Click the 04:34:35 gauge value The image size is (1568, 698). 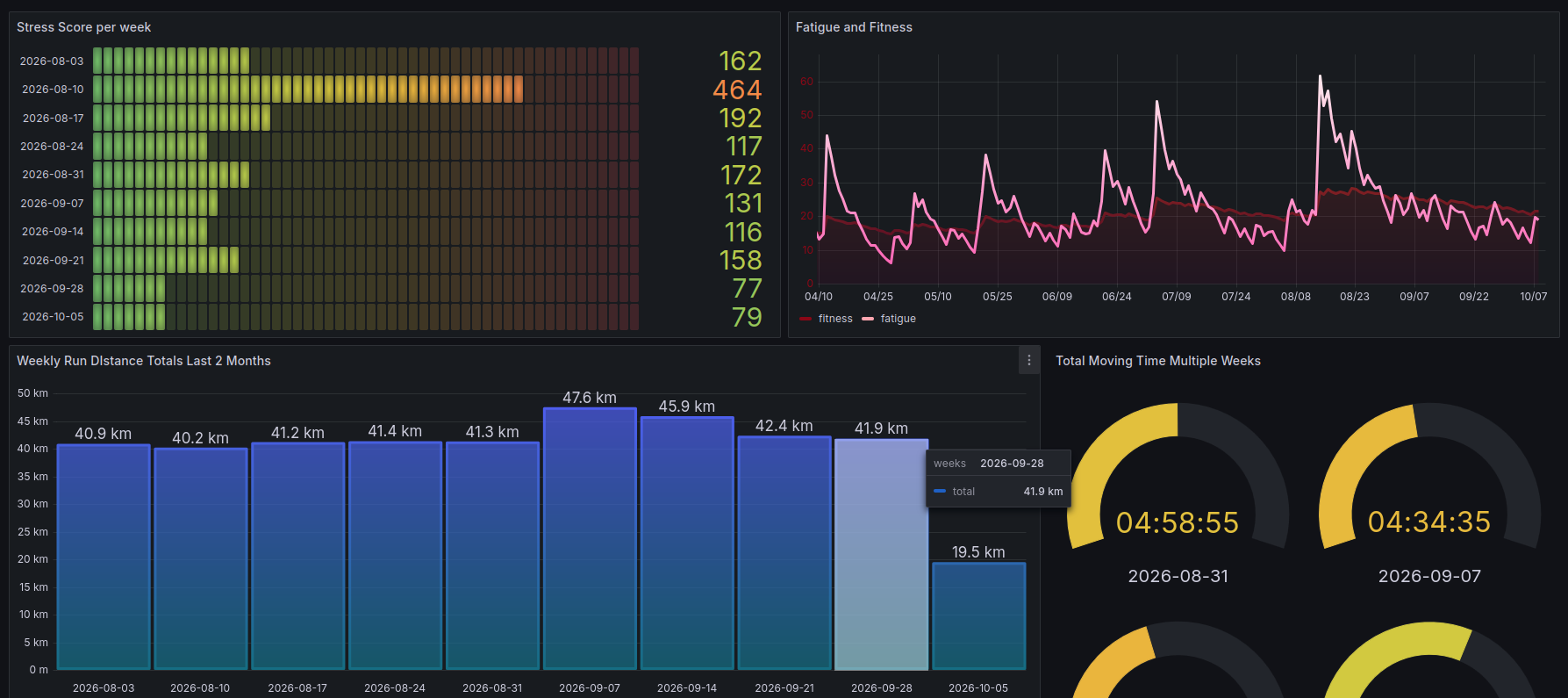pyautogui.click(x=1429, y=522)
